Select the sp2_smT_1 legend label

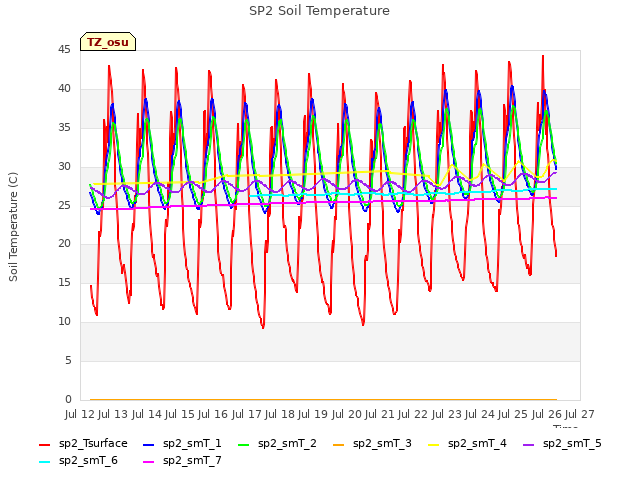coord(192,444)
